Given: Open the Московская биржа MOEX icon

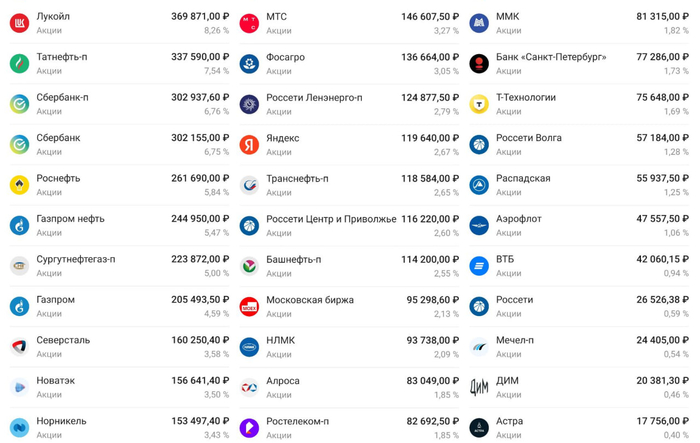Looking at the screenshot, I should click(249, 307).
